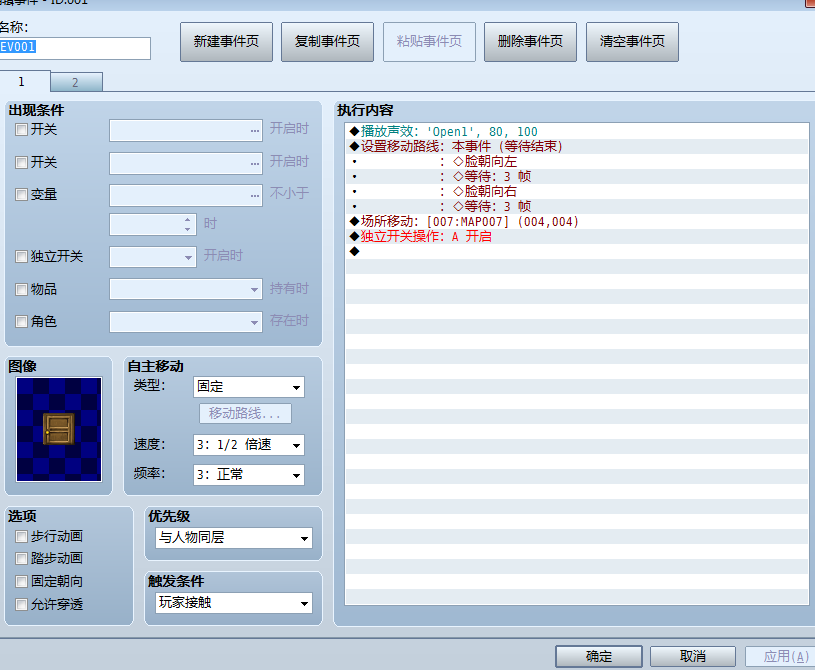This screenshot has width=815, height=670.
Task: Open the 触发条件 dropdown showing 玩家接触
Action: 234,603
